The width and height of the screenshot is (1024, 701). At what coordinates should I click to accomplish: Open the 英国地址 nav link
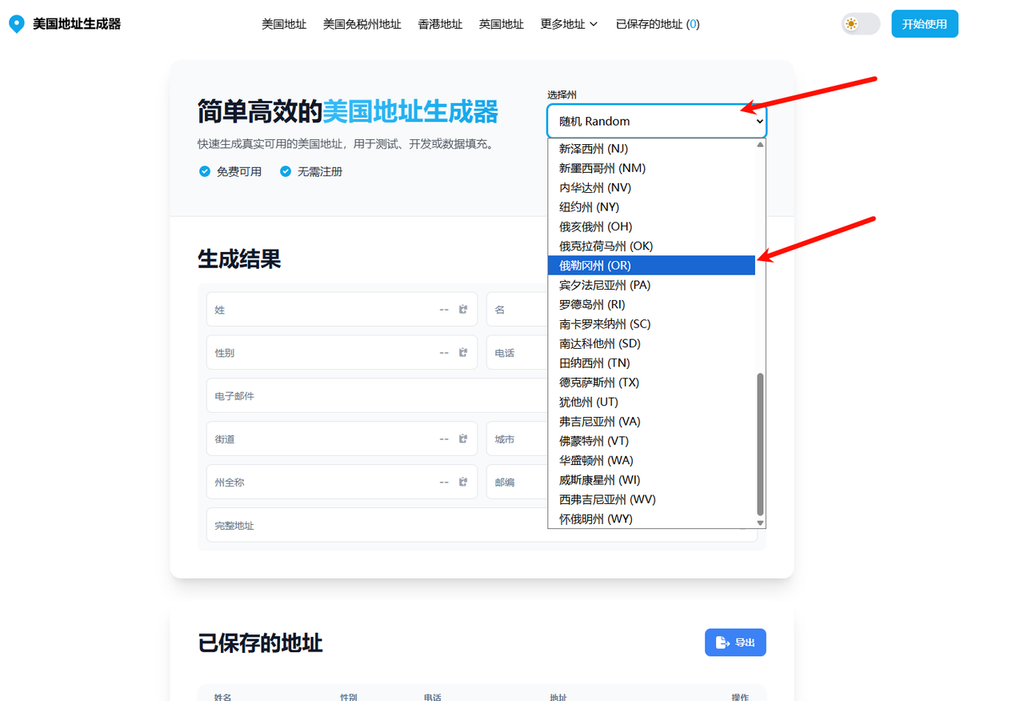(501, 24)
